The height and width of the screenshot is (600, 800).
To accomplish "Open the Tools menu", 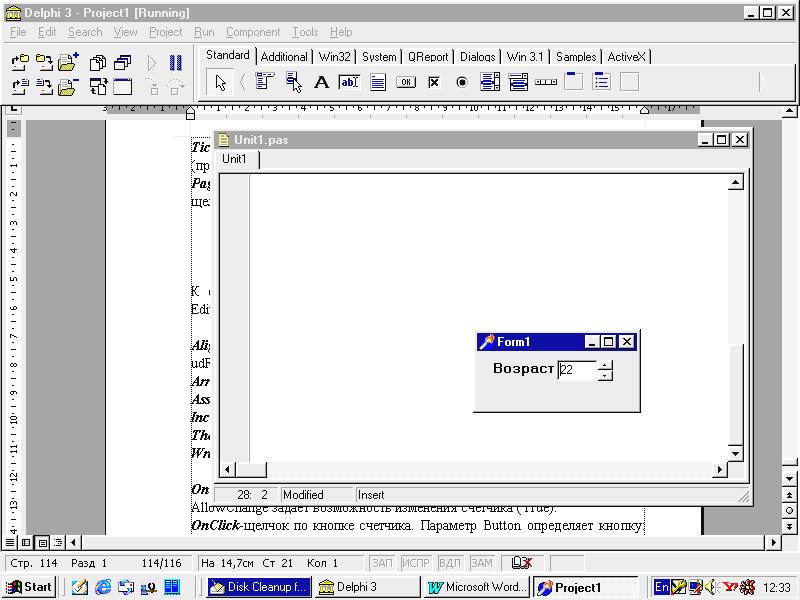I will tap(305, 32).
